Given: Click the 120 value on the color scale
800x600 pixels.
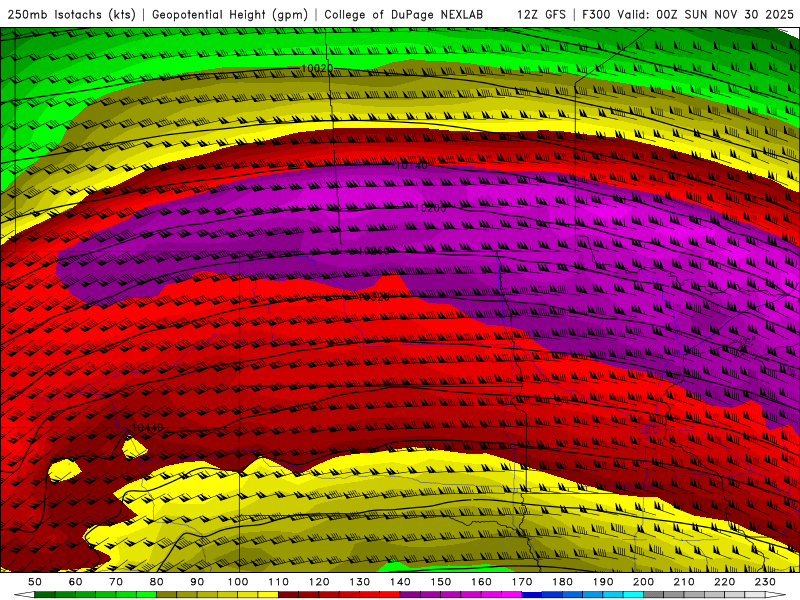Looking at the screenshot, I should pos(319,582).
